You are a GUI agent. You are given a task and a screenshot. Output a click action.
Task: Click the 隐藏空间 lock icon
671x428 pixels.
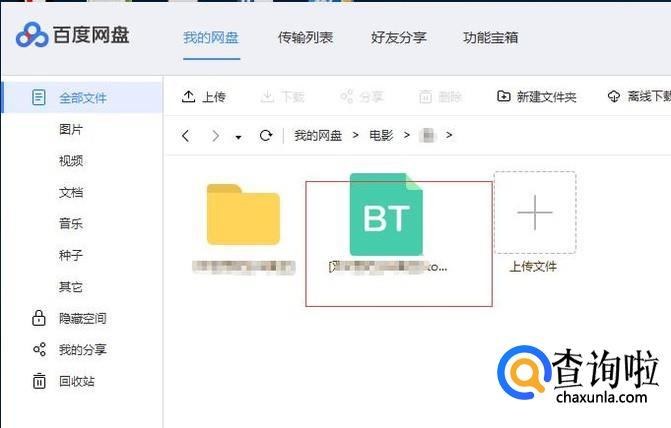coord(39,318)
